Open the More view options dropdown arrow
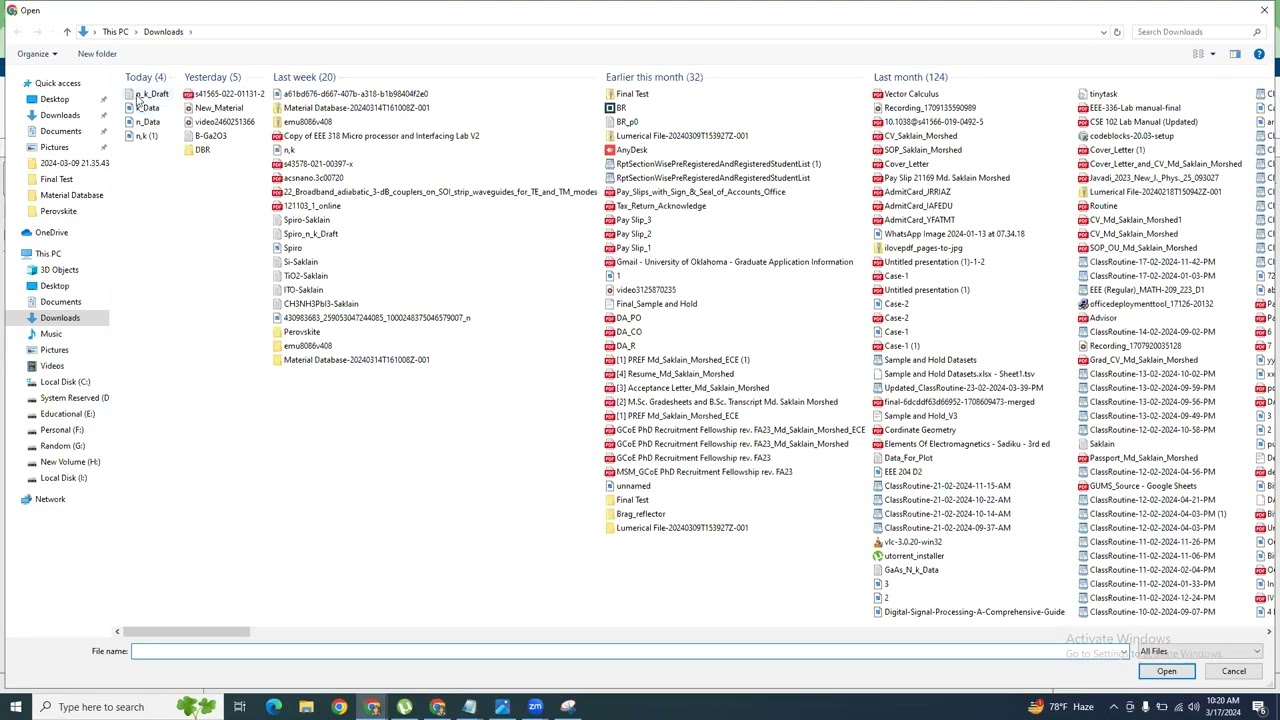Screen dimensions: 1280x720 (1213, 54)
